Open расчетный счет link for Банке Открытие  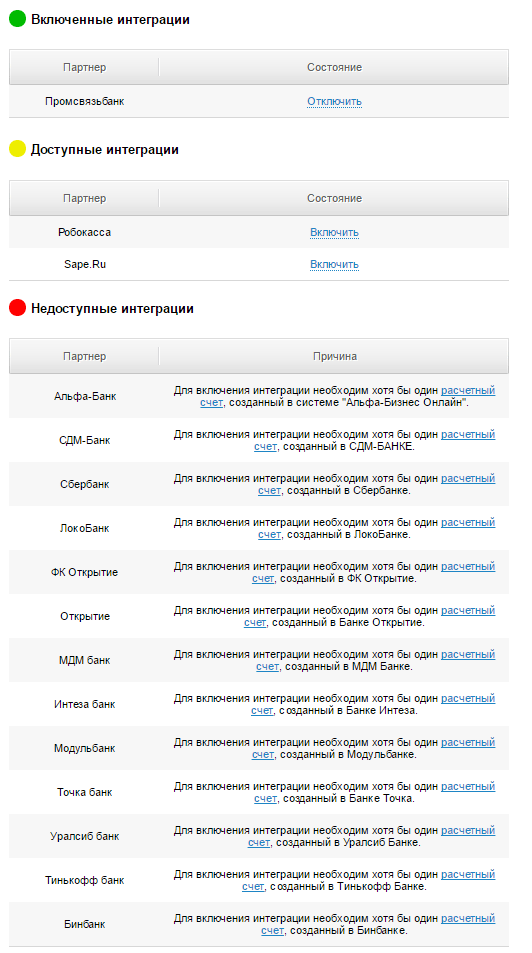click(x=468, y=610)
